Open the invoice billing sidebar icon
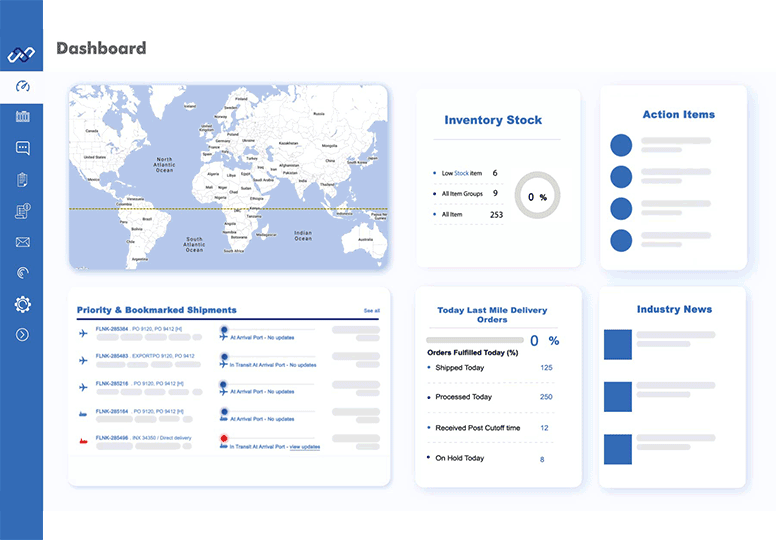Image resolution: width=776 pixels, height=540 pixels. (x=22, y=210)
